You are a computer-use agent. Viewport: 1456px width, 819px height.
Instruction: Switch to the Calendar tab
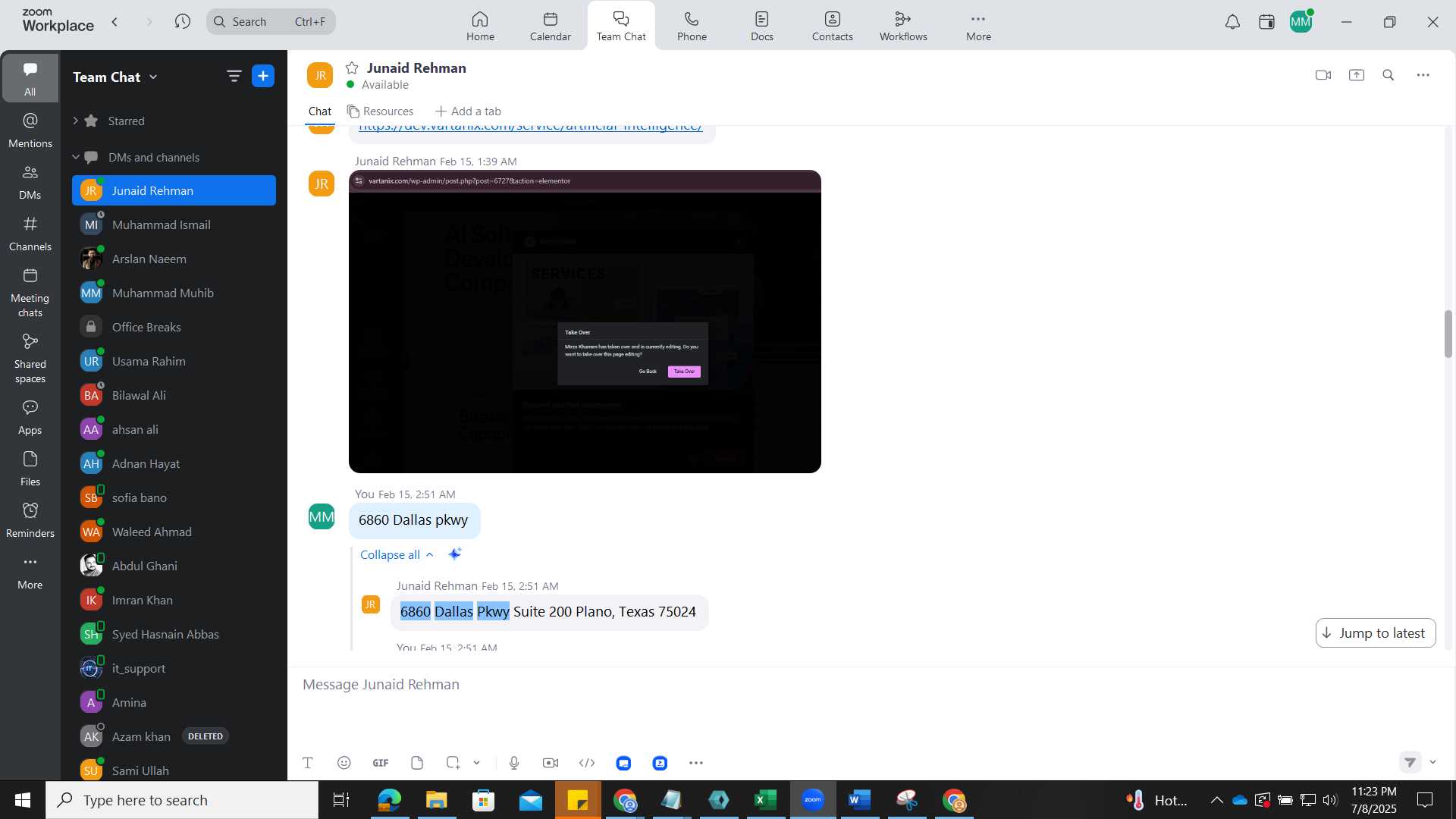coord(551,26)
